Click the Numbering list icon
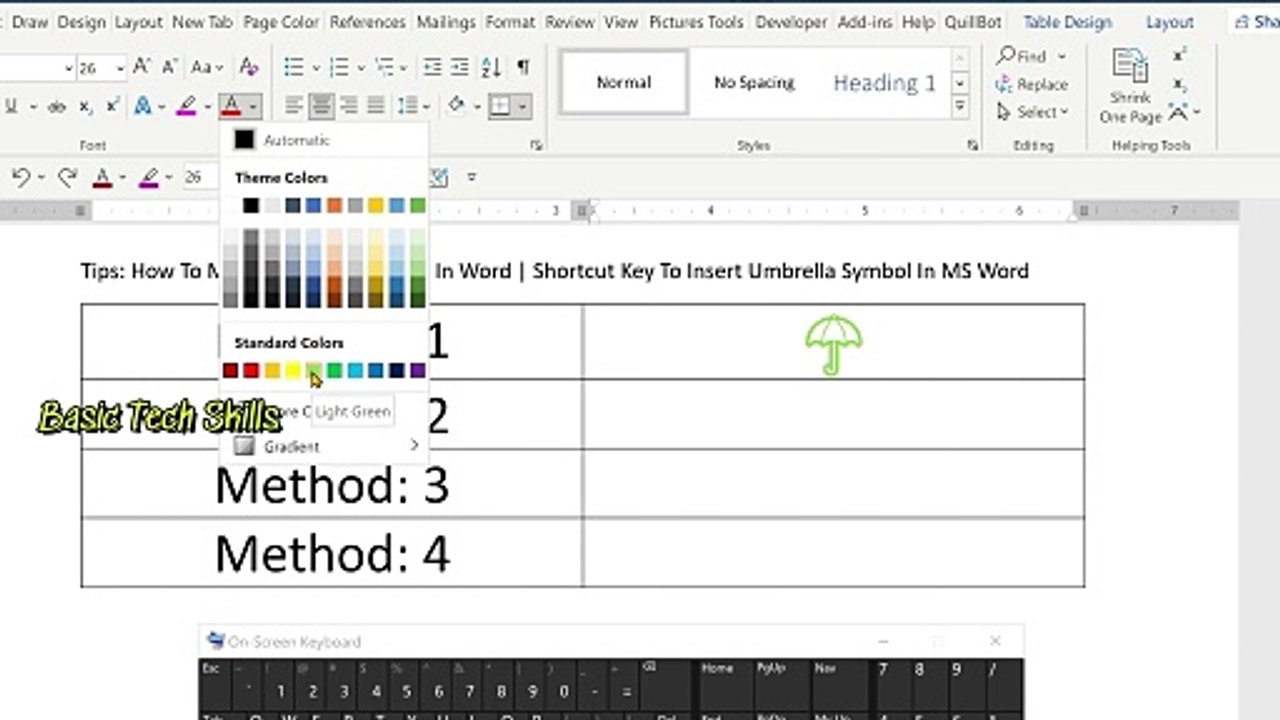Image resolution: width=1280 pixels, height=720 pixels. (340, 67)
